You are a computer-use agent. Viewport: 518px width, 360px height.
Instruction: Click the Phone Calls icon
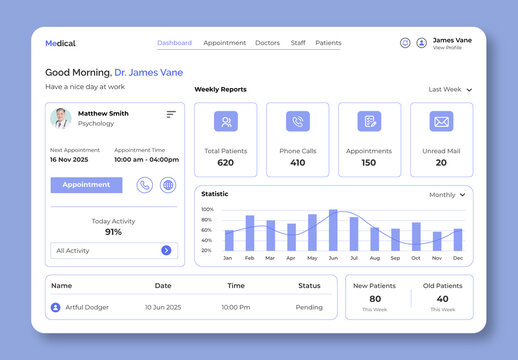point(298,121)
